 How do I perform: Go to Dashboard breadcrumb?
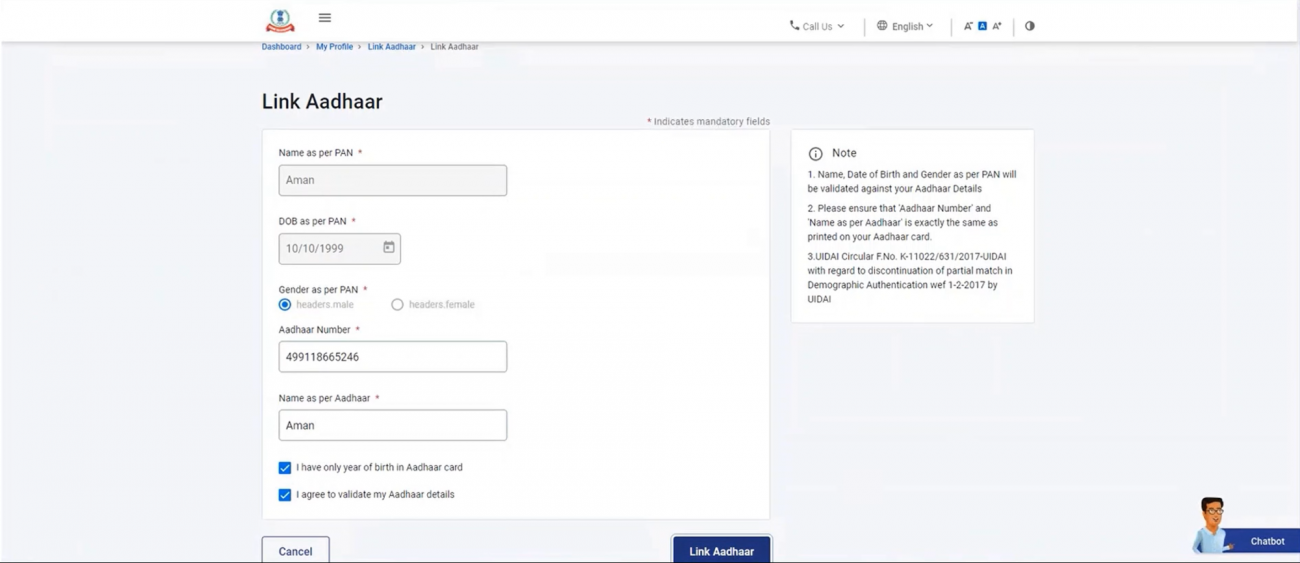[281, 47]
